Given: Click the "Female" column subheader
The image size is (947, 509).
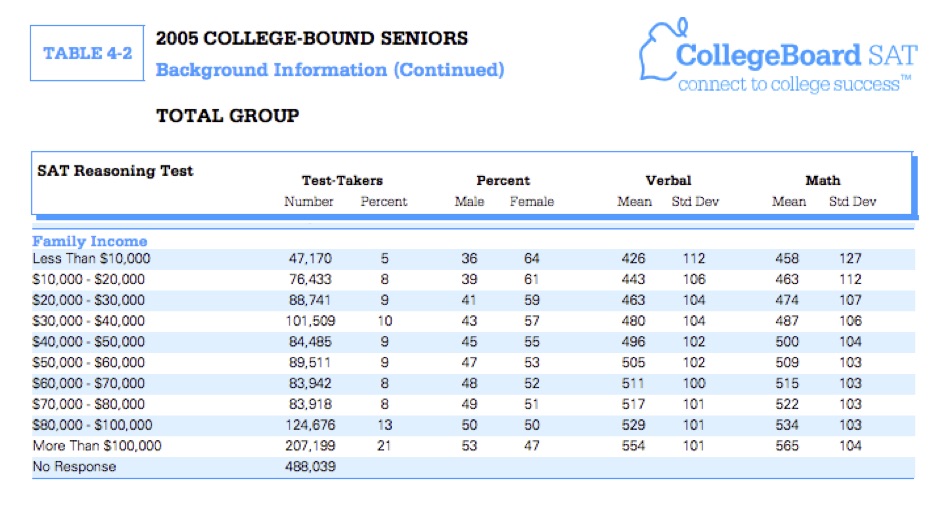Looking at the screenshot, I should (x=531, y=201).
